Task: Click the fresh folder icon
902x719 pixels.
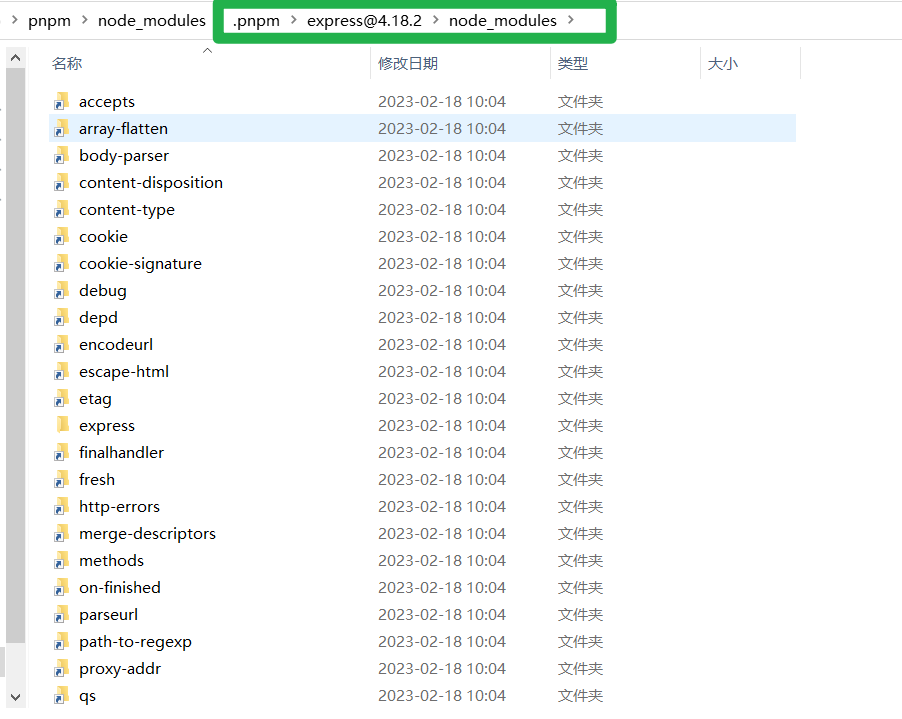Action: tap(62, 480)
